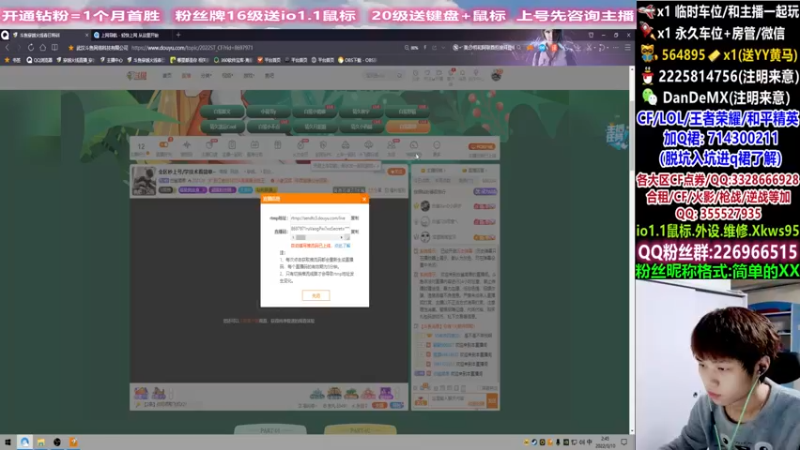Image resolution: width=800 pixels, height=450 pixels.
Task: Click the bookmark star in the address bar
Action: coord(70,47)
